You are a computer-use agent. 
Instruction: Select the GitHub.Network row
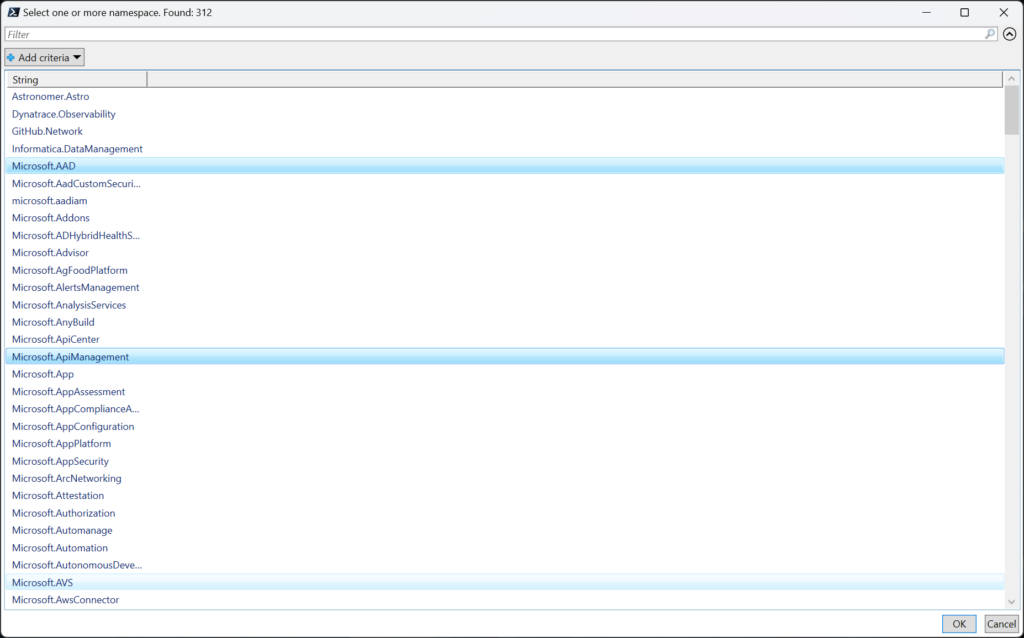coord(505,131)
